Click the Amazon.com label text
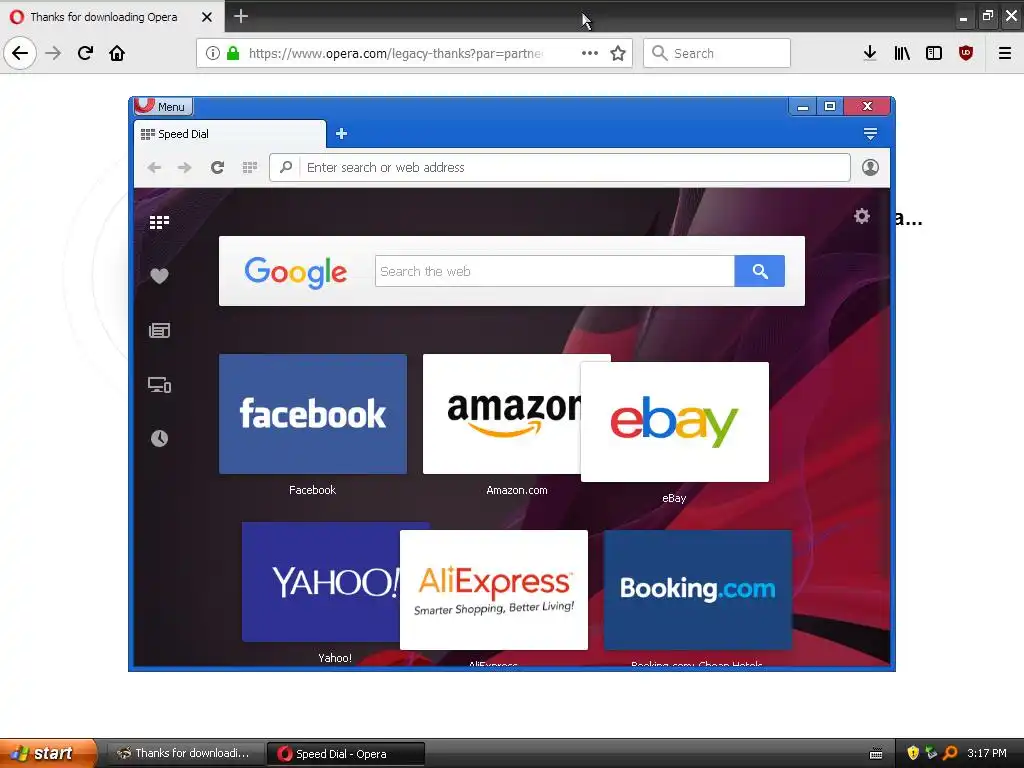 (517, 490)
